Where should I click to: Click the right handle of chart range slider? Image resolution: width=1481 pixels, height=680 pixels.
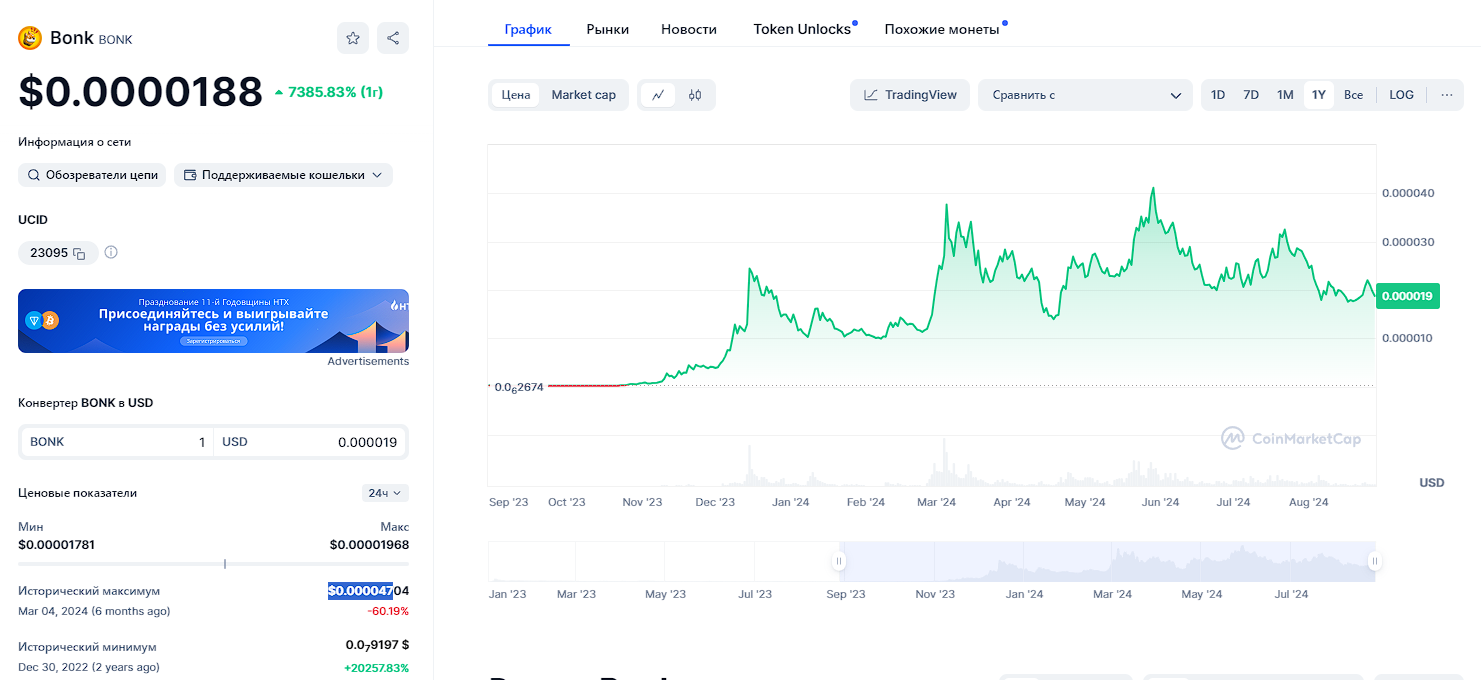coord(1375,561)
